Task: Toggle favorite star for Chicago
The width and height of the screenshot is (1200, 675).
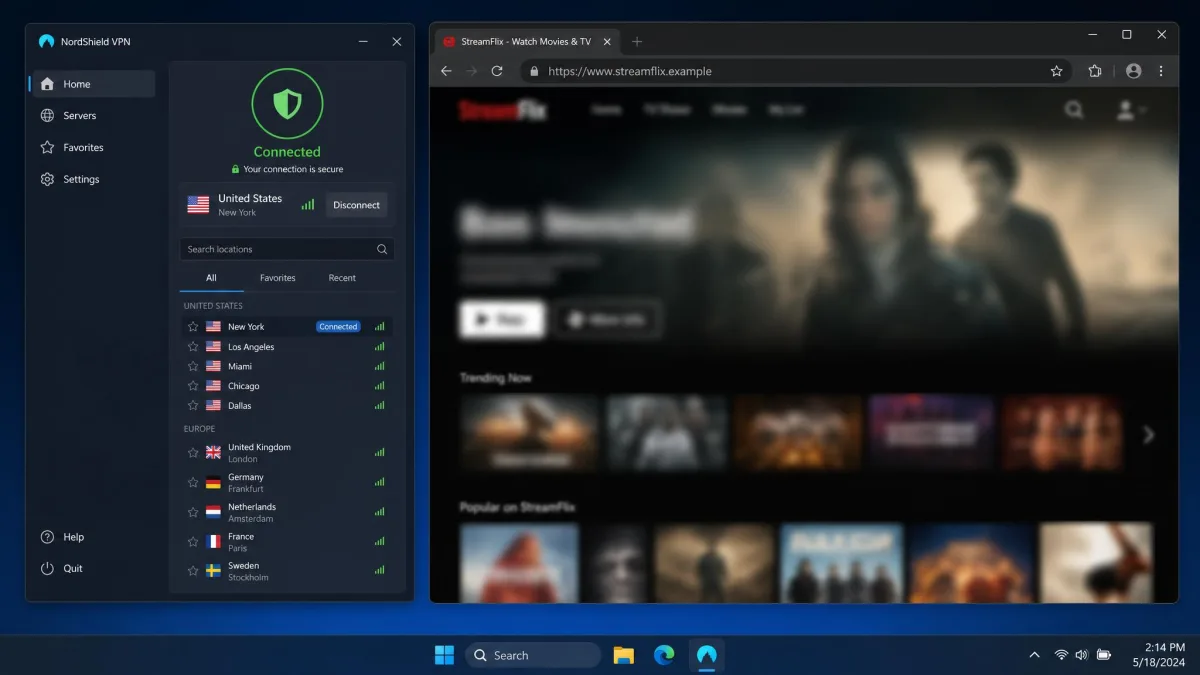Action: 193,386
